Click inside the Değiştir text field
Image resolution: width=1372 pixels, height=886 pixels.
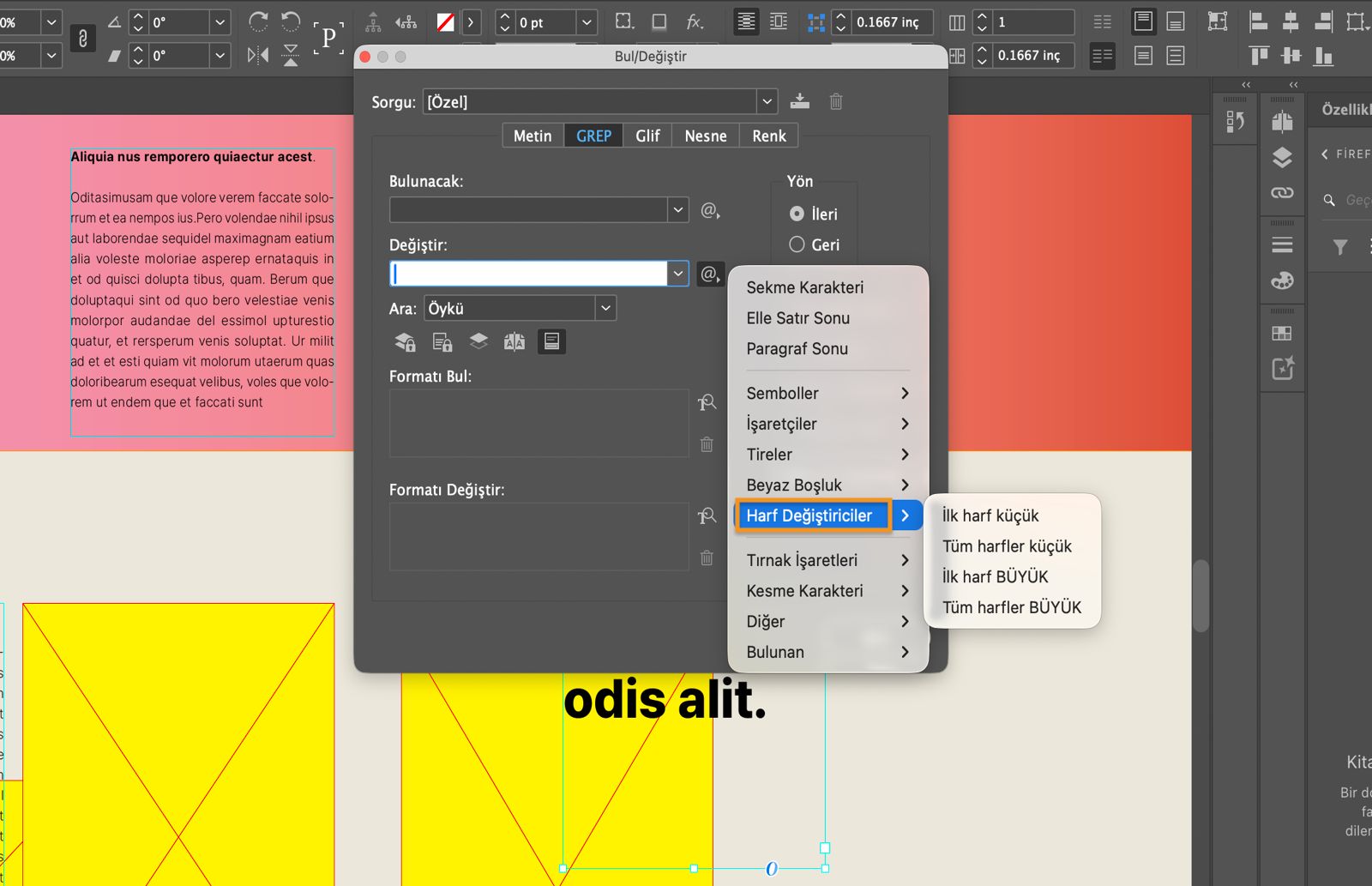tap(528, 274)
